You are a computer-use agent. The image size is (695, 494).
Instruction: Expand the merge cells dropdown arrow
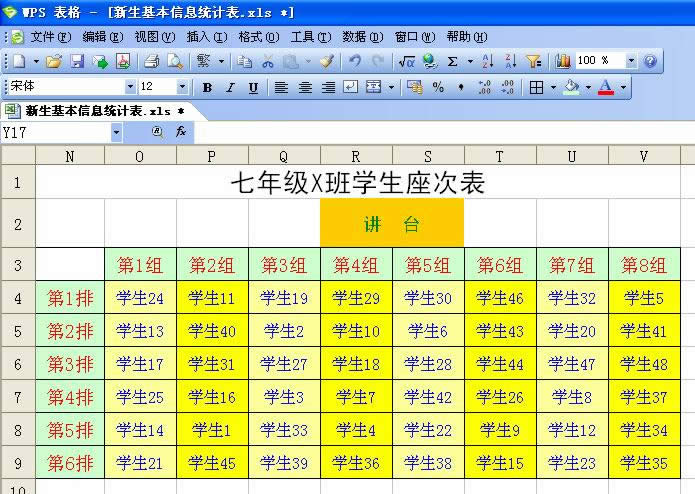(391, 87)
